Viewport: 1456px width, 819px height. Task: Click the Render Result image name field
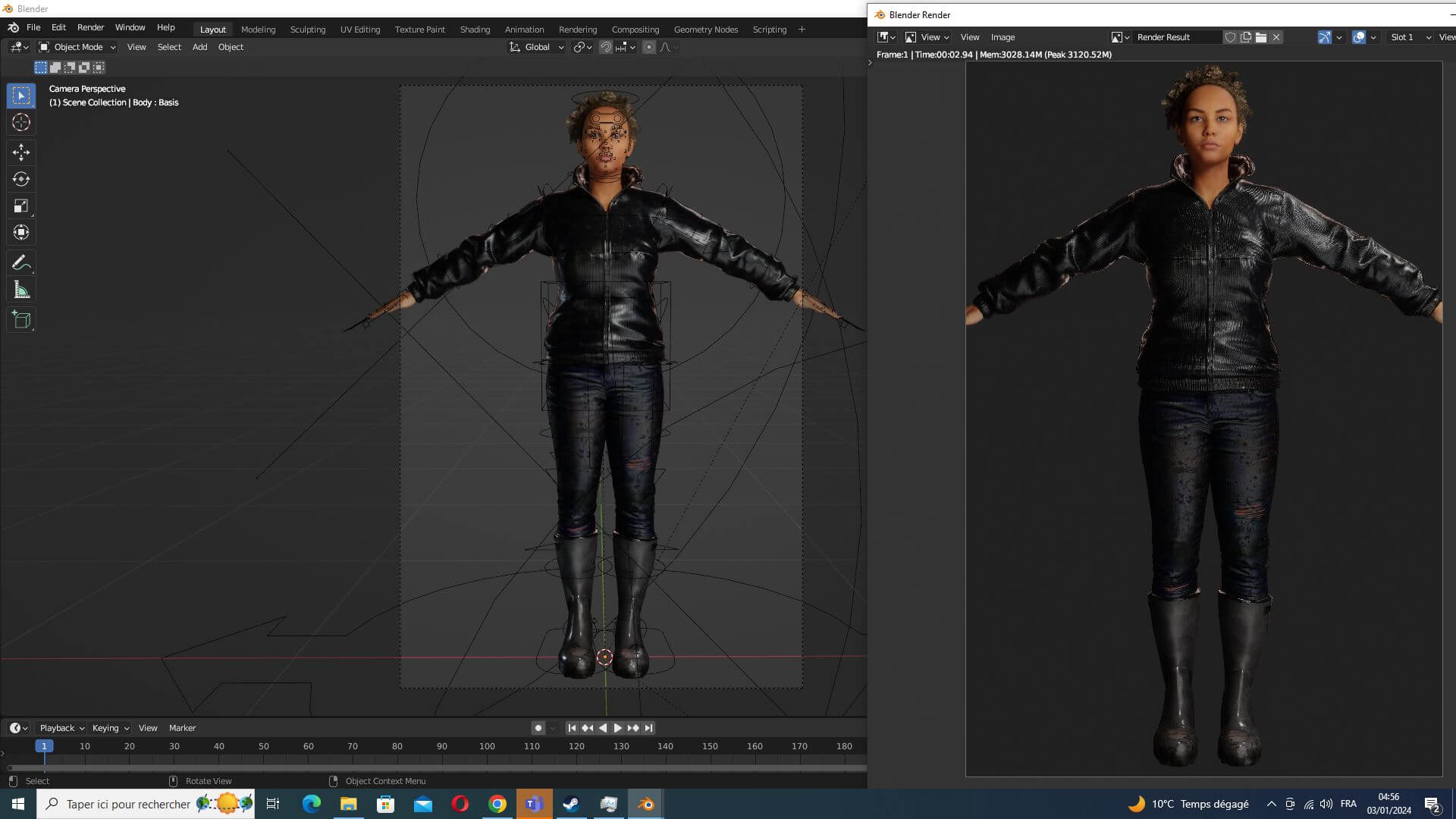click(1178, 37)
